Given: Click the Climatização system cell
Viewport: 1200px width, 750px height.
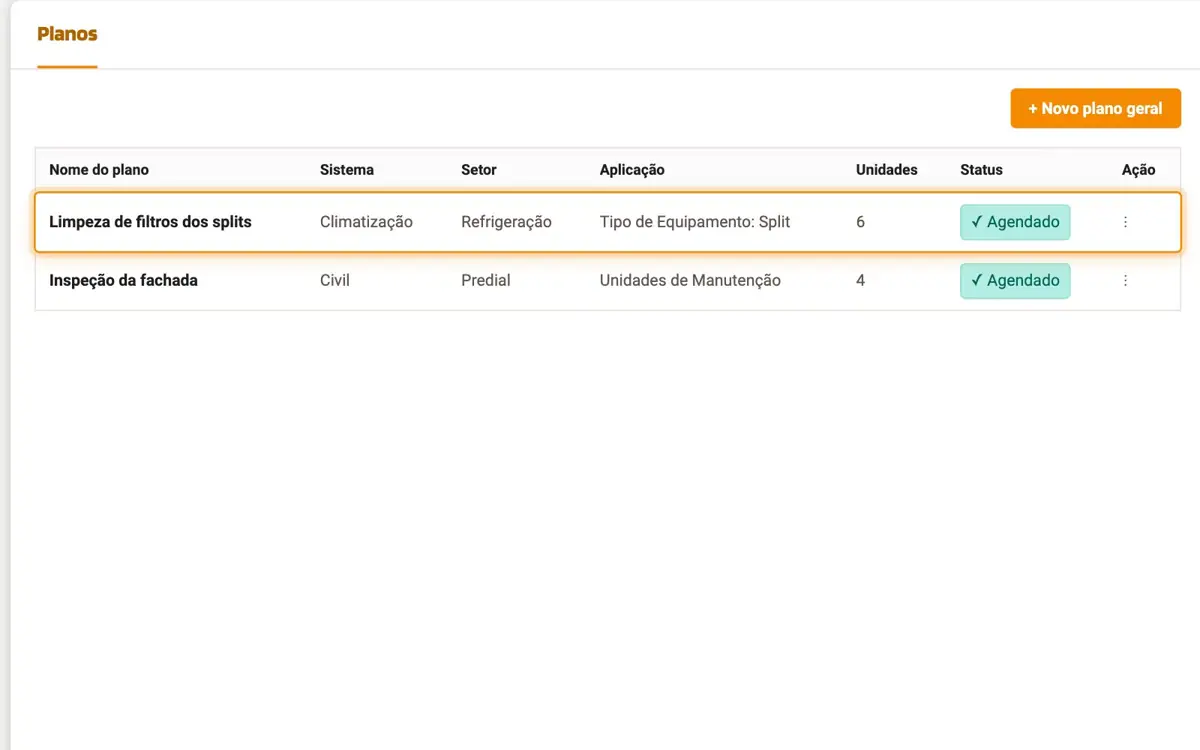Looking at the screenshot, I should pos(366,222).
